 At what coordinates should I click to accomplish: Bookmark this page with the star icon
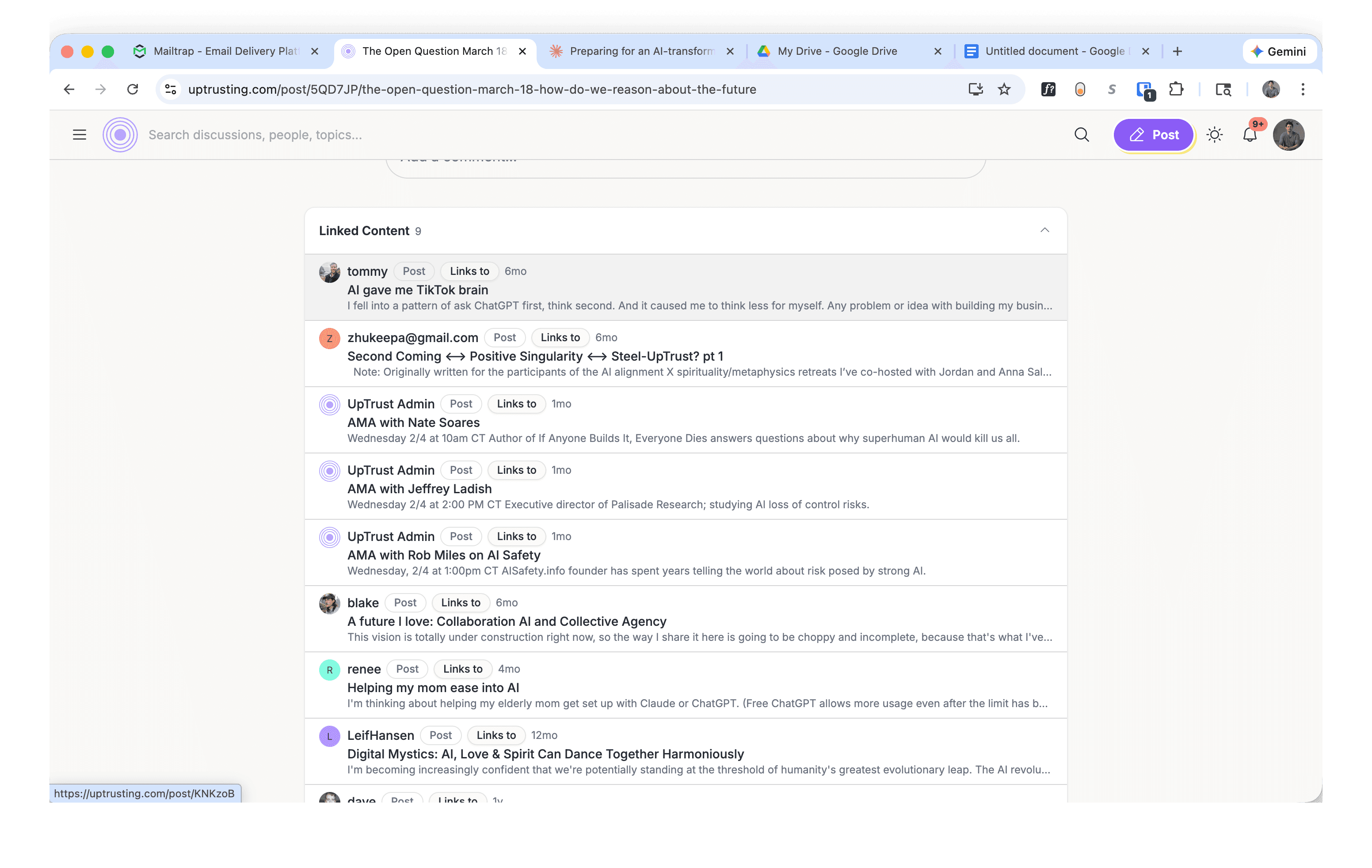pos(1004,89)
